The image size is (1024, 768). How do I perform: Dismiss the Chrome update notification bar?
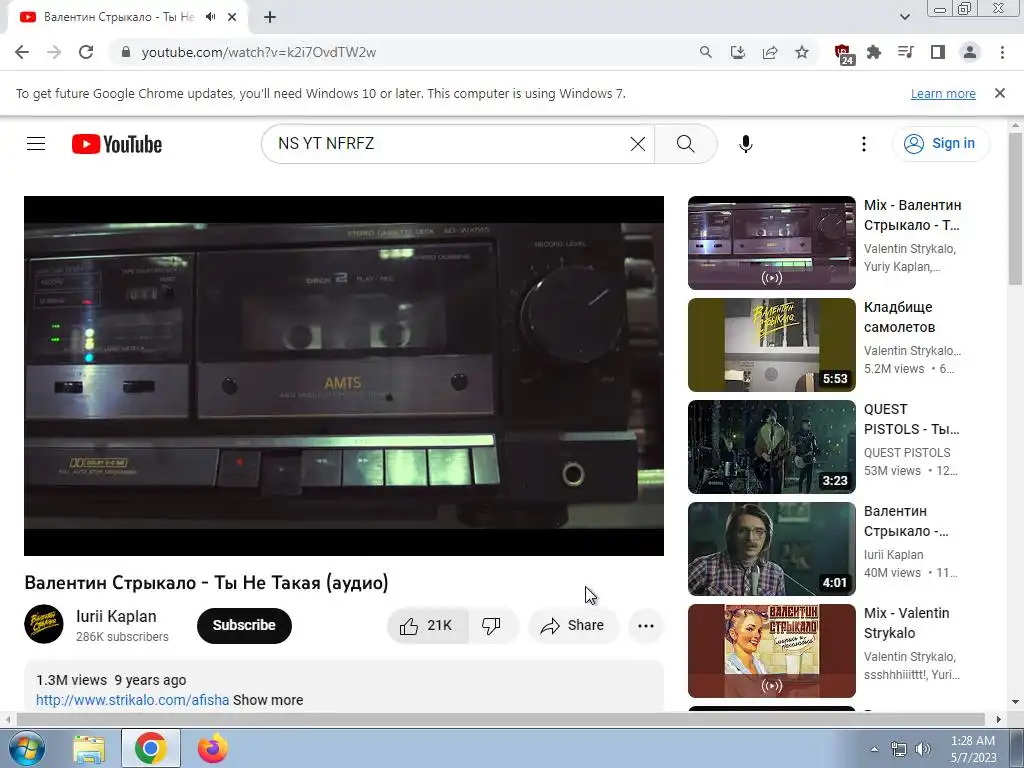click(x=999, y=93)
